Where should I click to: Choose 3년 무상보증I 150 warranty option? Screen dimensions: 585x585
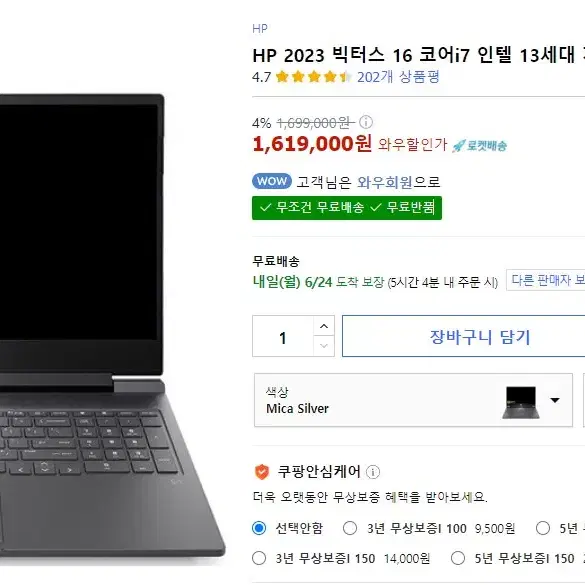pos(259,559)
